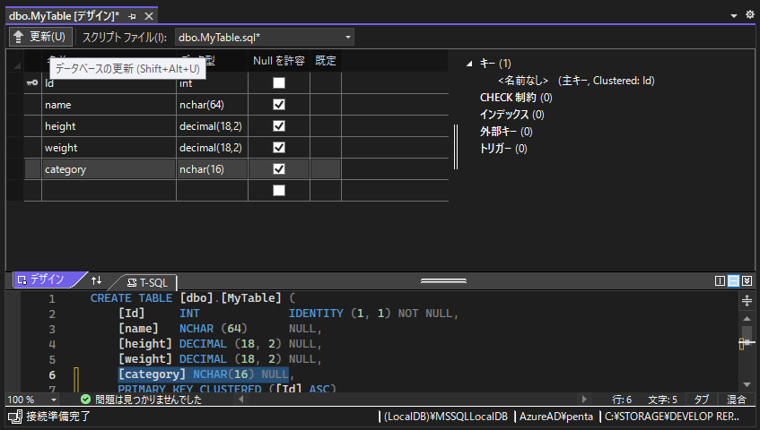Viewport: 760px width, 430px height.
Task: Toggle Null checkbox in the empty new row
Action: (279, 190)
